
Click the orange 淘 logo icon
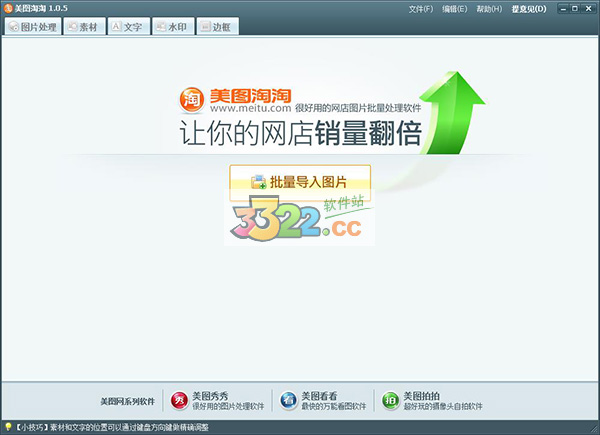tap(192, 100)
